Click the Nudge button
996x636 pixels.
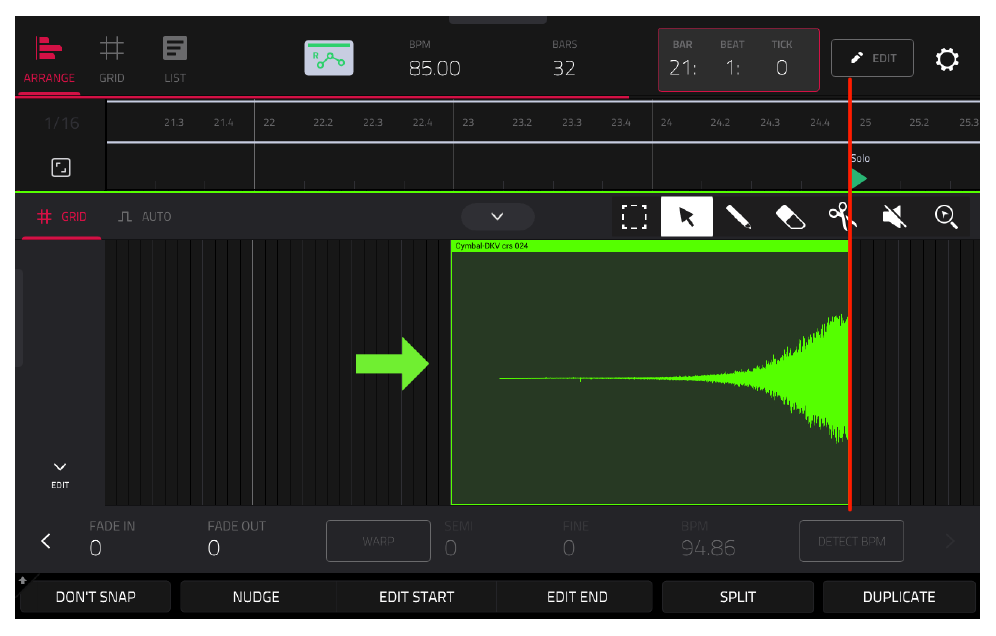[x=256, y=597]
